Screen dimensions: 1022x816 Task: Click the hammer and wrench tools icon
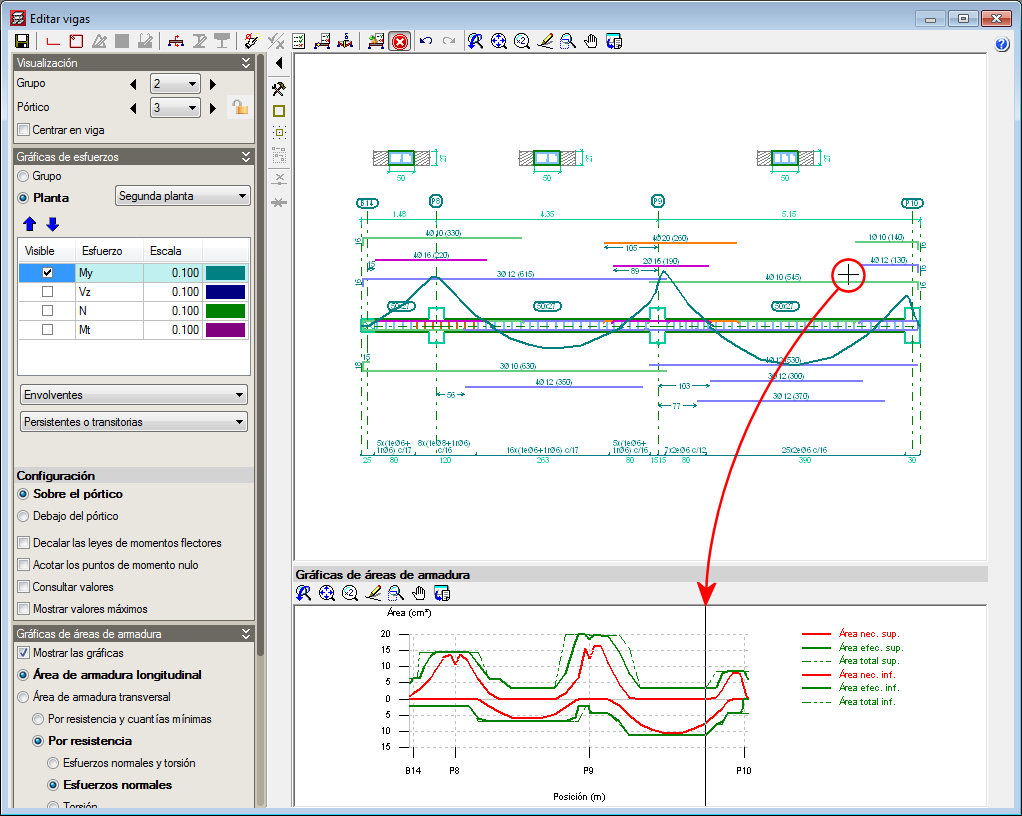pyautogui.click(x=279, y=88)
